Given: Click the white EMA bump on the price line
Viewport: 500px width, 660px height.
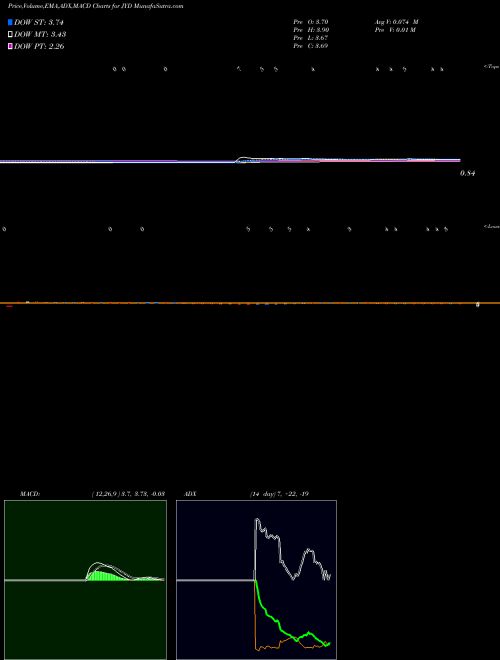Looking at the screenshot, I should (x=245, y=158).
